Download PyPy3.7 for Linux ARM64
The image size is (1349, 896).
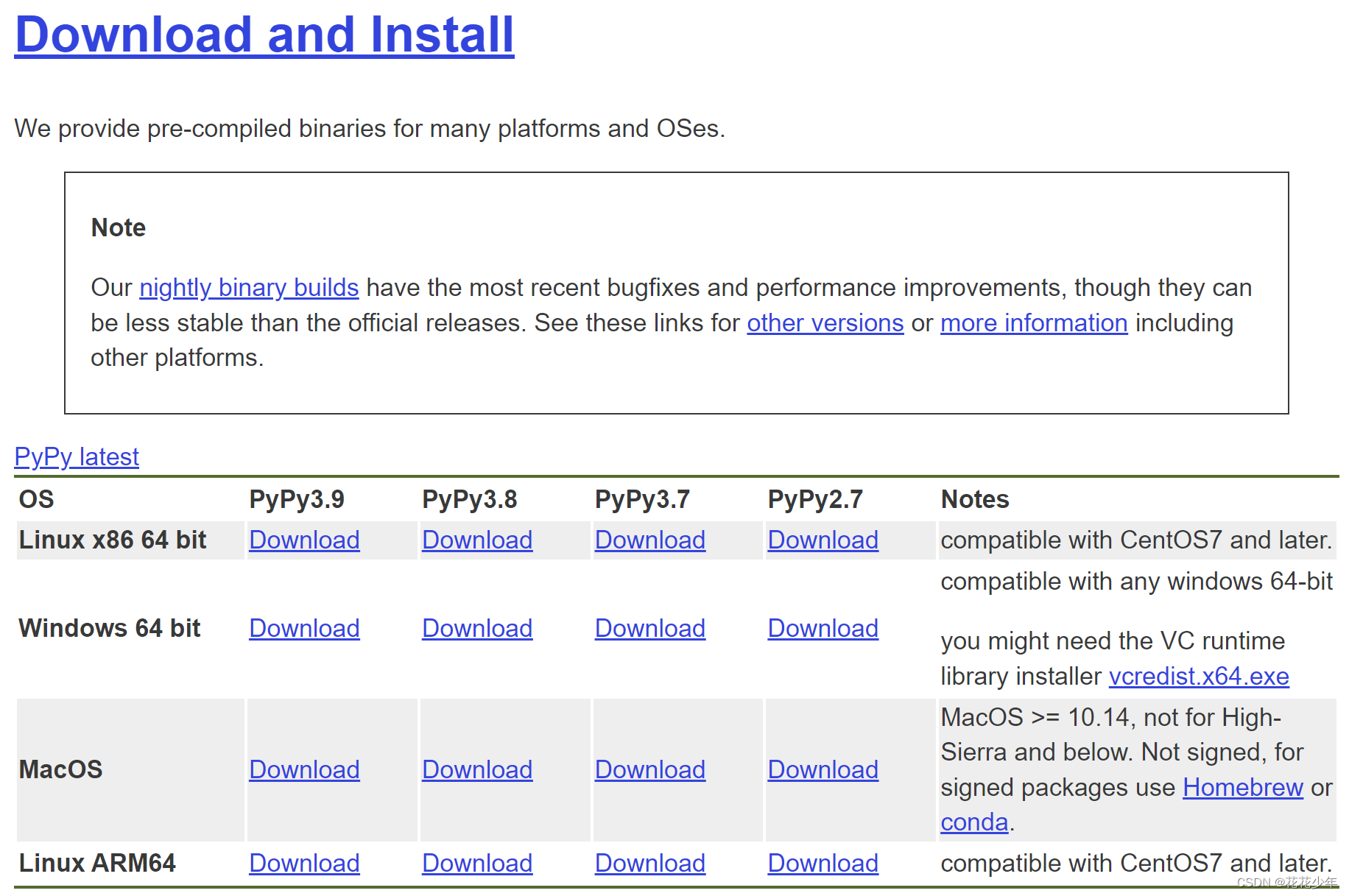[650, 863]
